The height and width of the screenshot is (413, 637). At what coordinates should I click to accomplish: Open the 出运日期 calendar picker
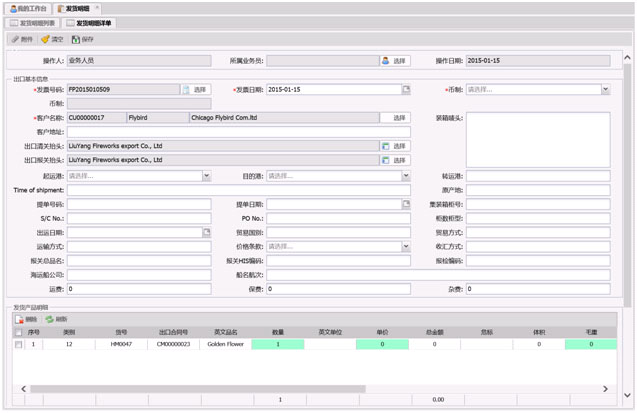[x=206, y=232]
